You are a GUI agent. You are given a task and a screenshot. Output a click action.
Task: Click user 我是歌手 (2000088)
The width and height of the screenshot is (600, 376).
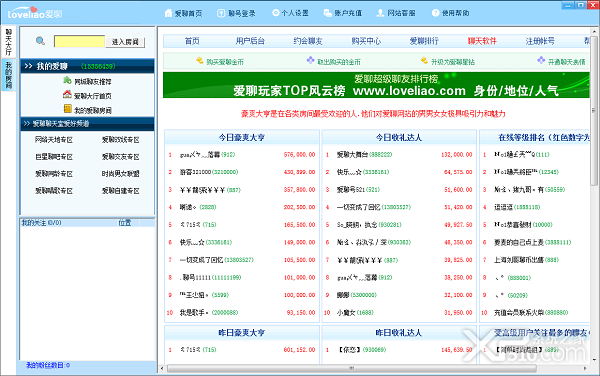pyautogui.click(x=209, y=313)
